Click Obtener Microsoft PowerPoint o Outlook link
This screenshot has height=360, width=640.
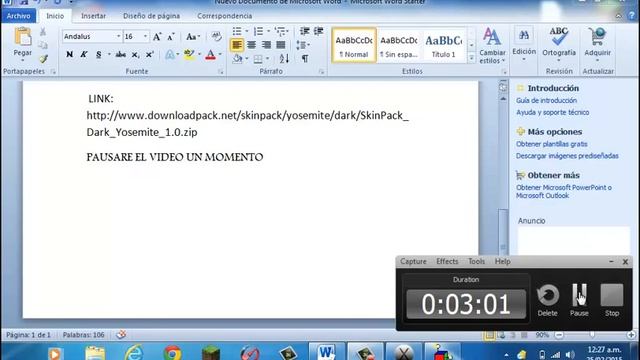tap(564, 191)
